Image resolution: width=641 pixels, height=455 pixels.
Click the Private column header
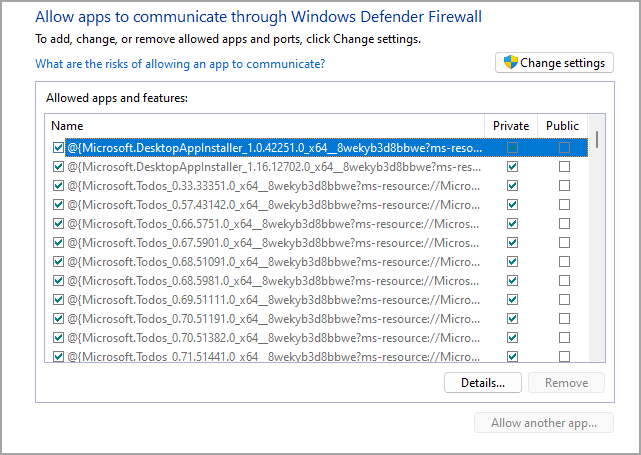511,126
